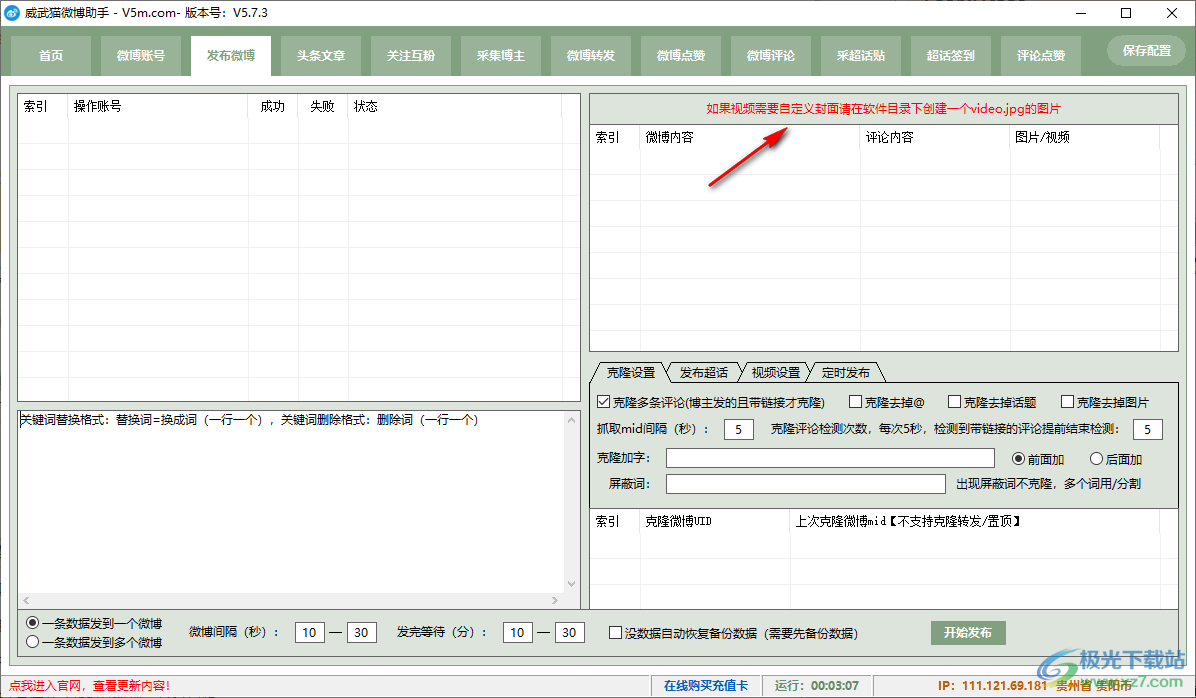Click the text area scroll-left arrow
Image resolution: width=1196 pixels, height=698 pixels.
click(26, 600)
